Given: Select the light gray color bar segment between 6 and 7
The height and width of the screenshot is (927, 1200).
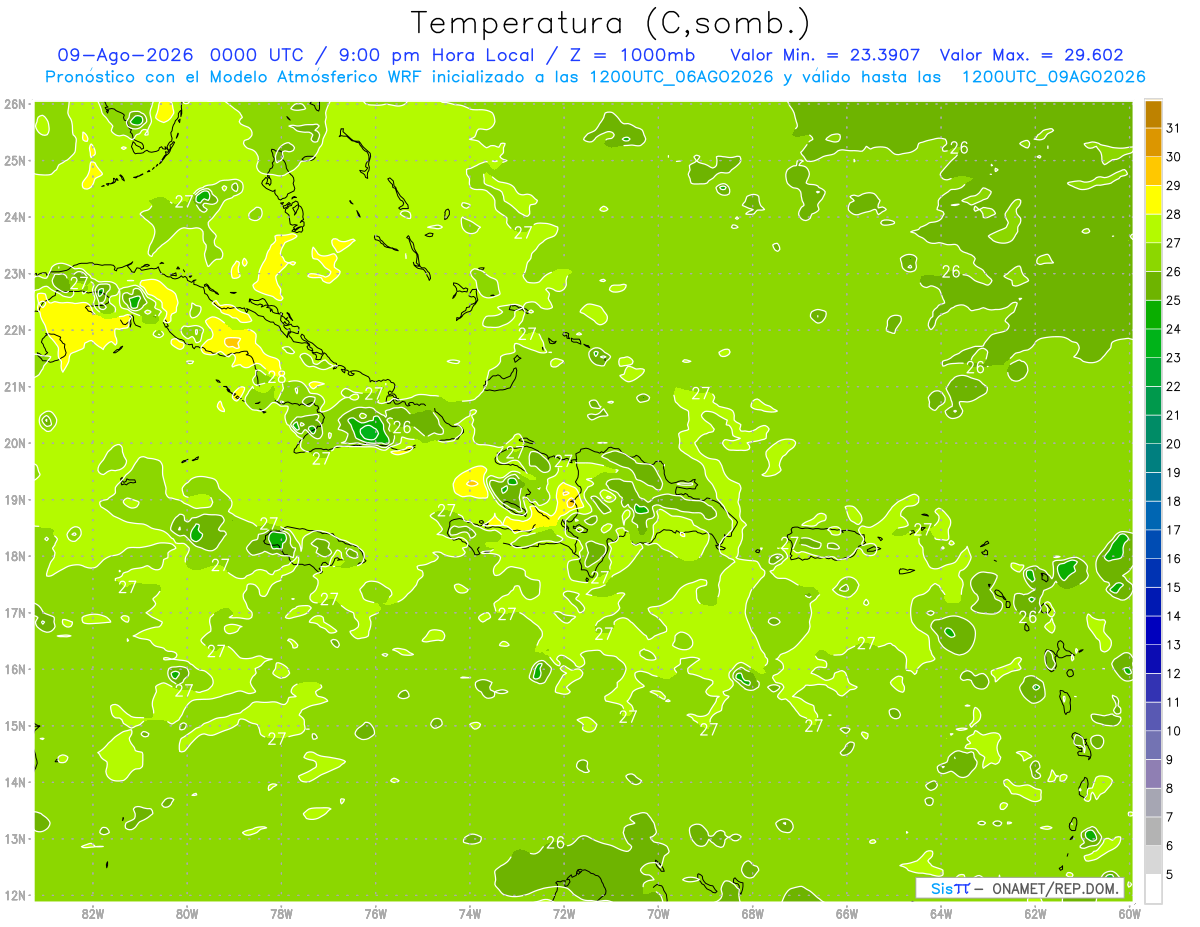Looking at the screenshot, I should pyautogui.click(x=1153, y=831).
